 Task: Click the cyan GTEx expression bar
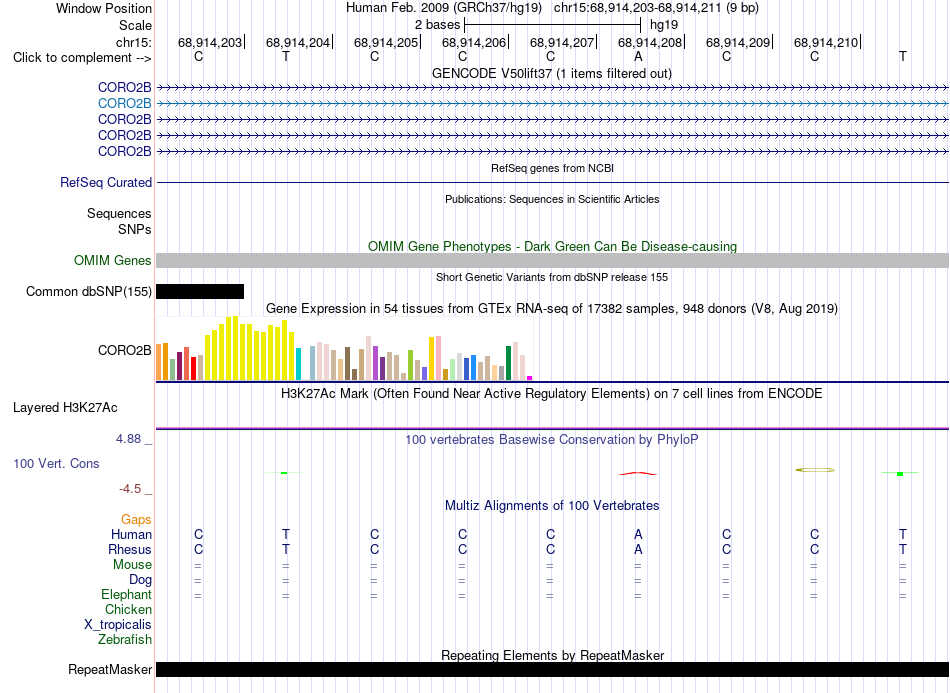(299, 364)
